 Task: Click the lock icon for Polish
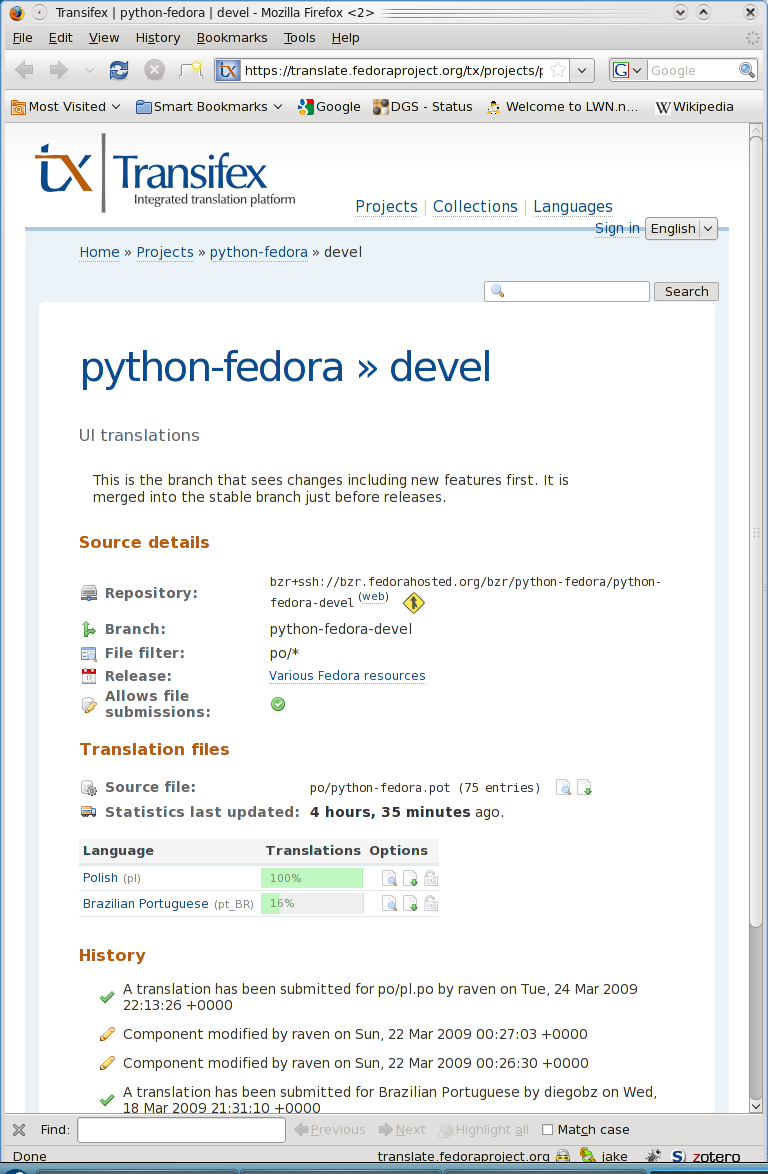tap(431, 878)
